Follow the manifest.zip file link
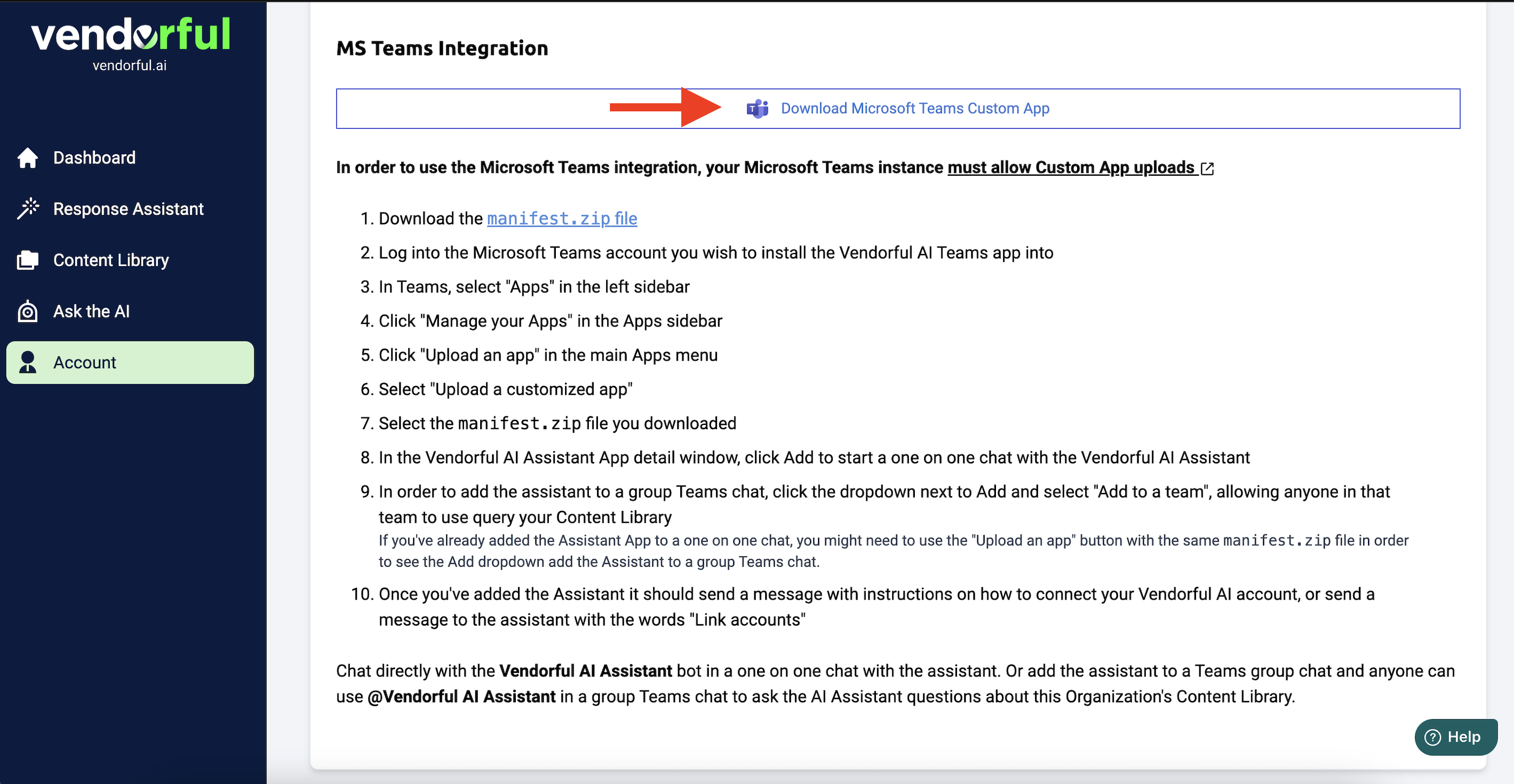The image size is (1514, 784). [561, 218]
